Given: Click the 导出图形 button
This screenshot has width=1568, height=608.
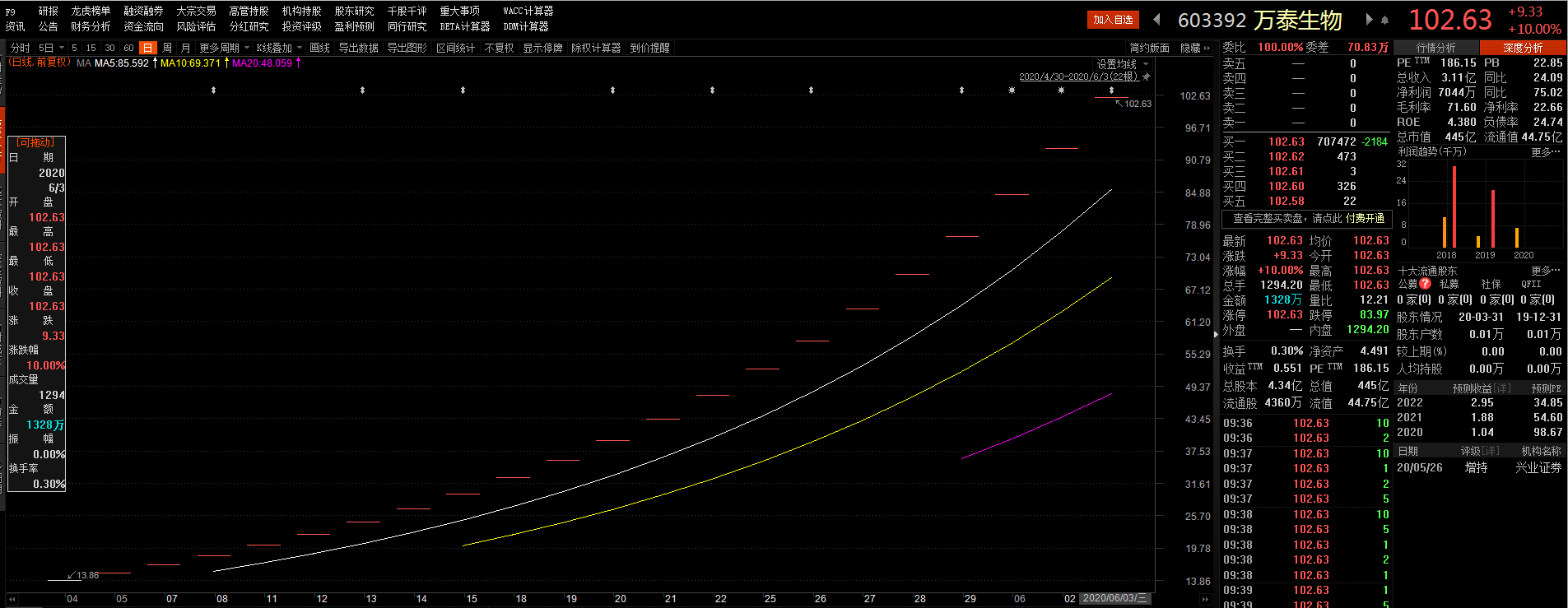Looking at the screenshot, I should point(407,48).
